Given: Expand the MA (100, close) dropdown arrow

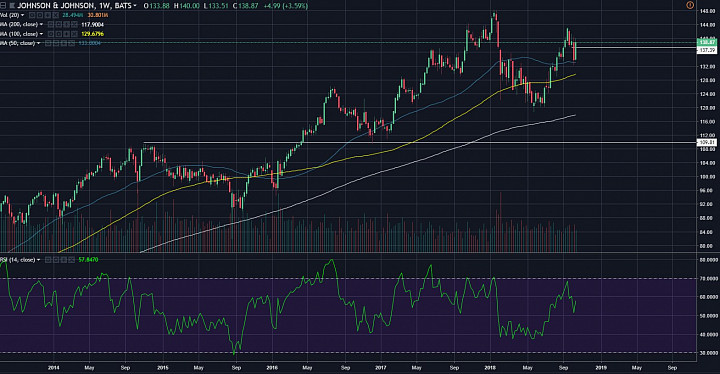Looking at the screenshot, I should (41, 34).
